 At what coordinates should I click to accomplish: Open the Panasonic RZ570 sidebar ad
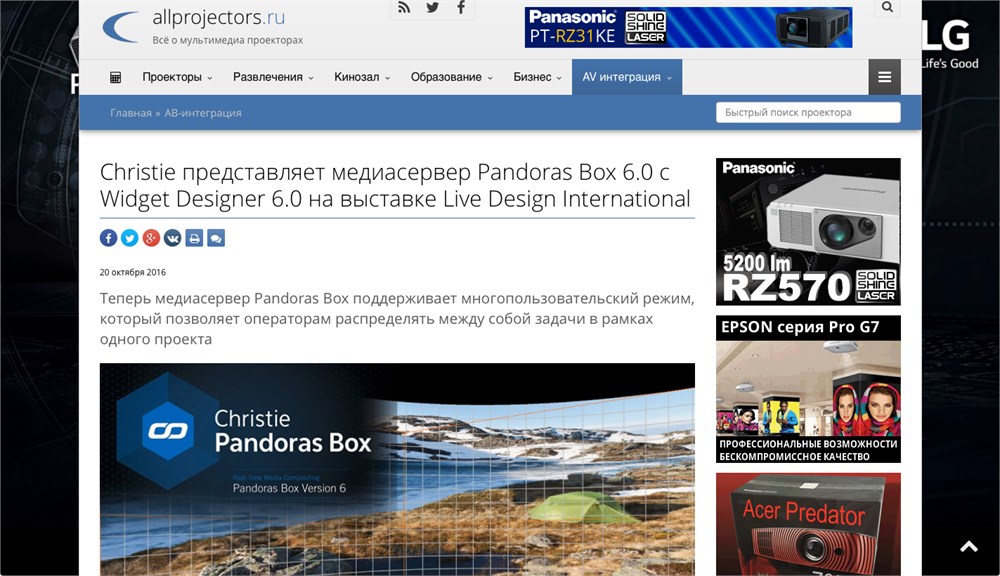(x=808, y=232)
